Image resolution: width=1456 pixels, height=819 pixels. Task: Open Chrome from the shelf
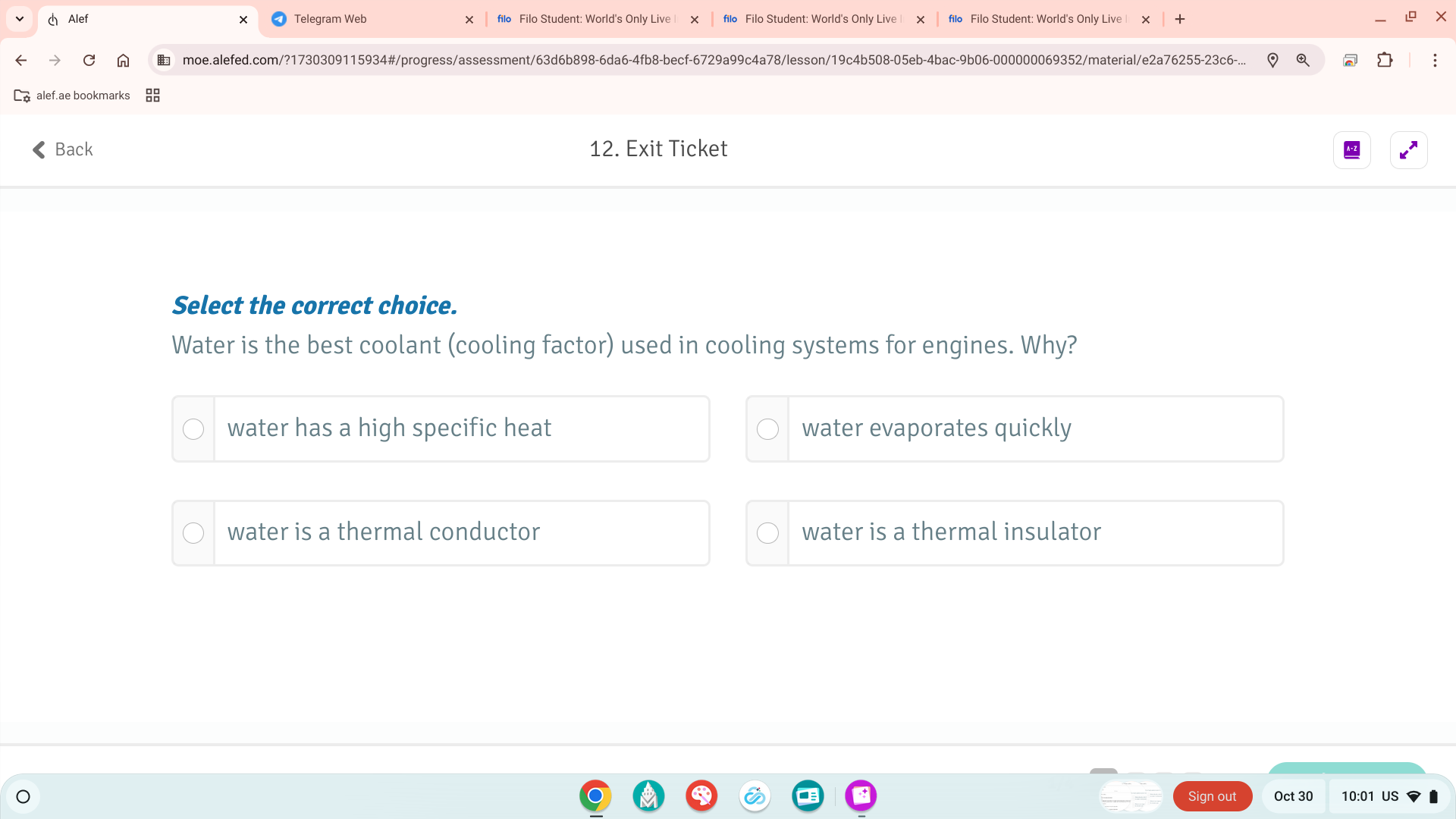(x=595, y=795)
